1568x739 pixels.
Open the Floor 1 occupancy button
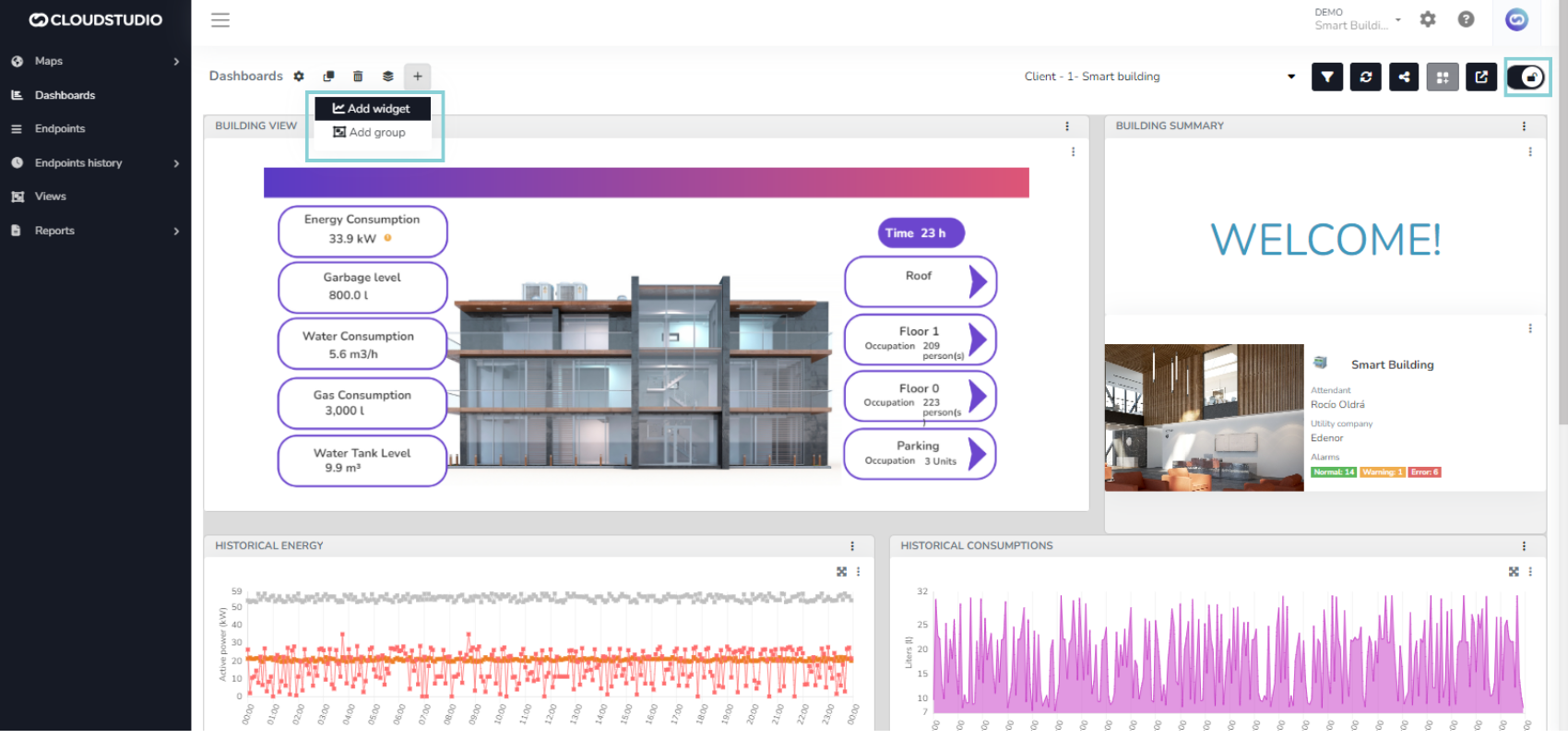pyautogui.click(x=920, y=340)
